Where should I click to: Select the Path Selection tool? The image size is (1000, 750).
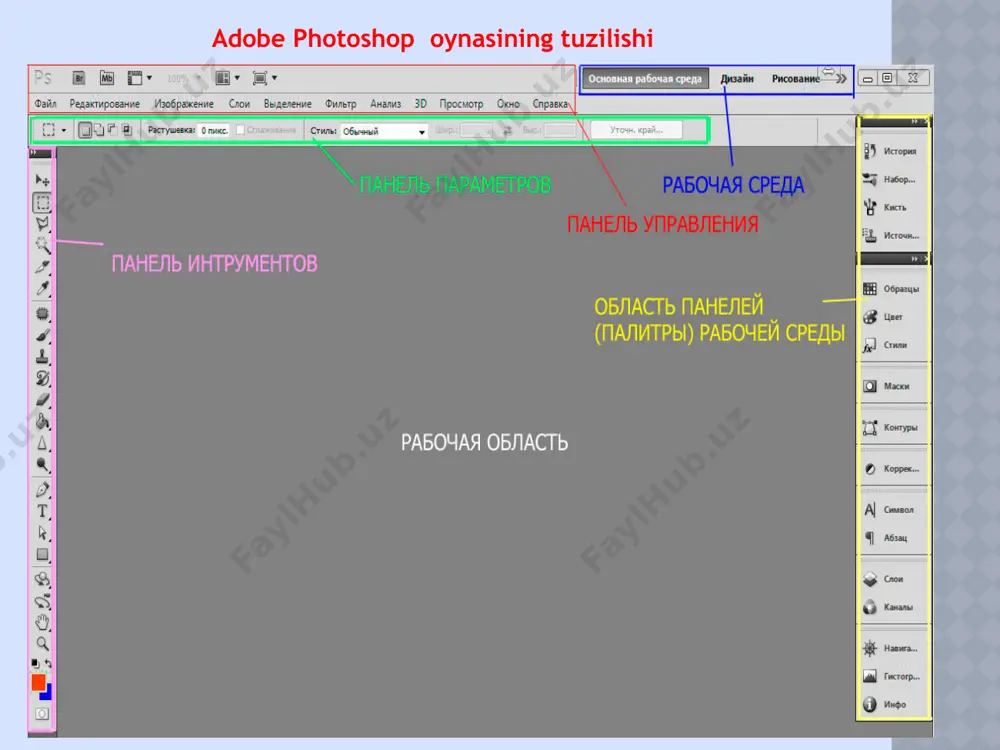point(42,533)
